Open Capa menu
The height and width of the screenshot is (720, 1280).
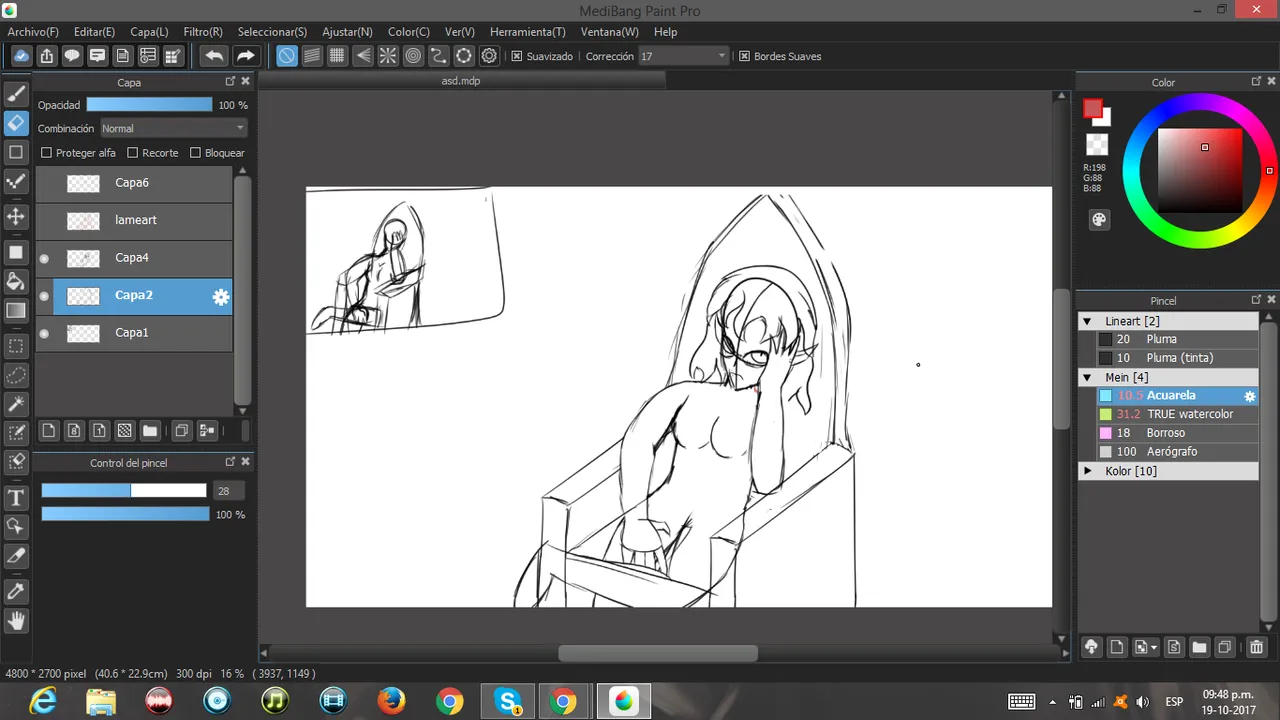point(149,32)
